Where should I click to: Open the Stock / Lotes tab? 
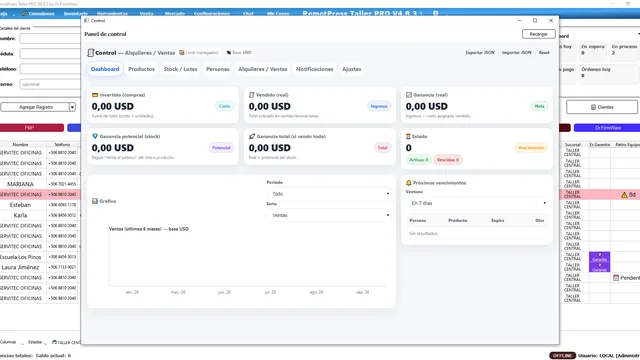(180, 69)
